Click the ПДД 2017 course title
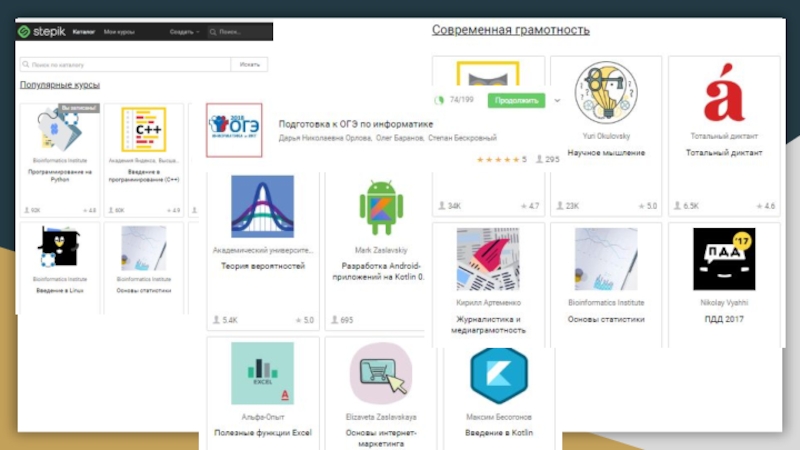This screenshot has height=450, width=800. click(x=724, y=319)
